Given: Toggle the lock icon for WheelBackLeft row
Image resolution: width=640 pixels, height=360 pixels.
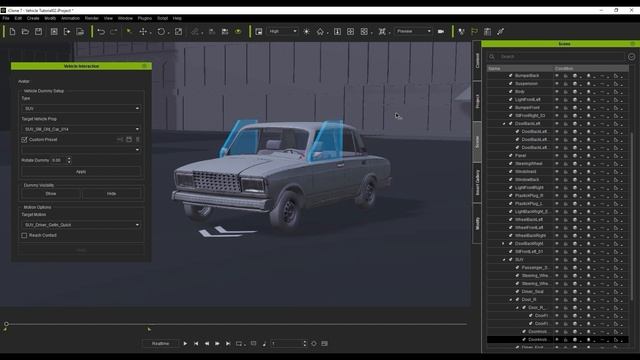Looking at the screenshot, I should click(x=566, y=220).
